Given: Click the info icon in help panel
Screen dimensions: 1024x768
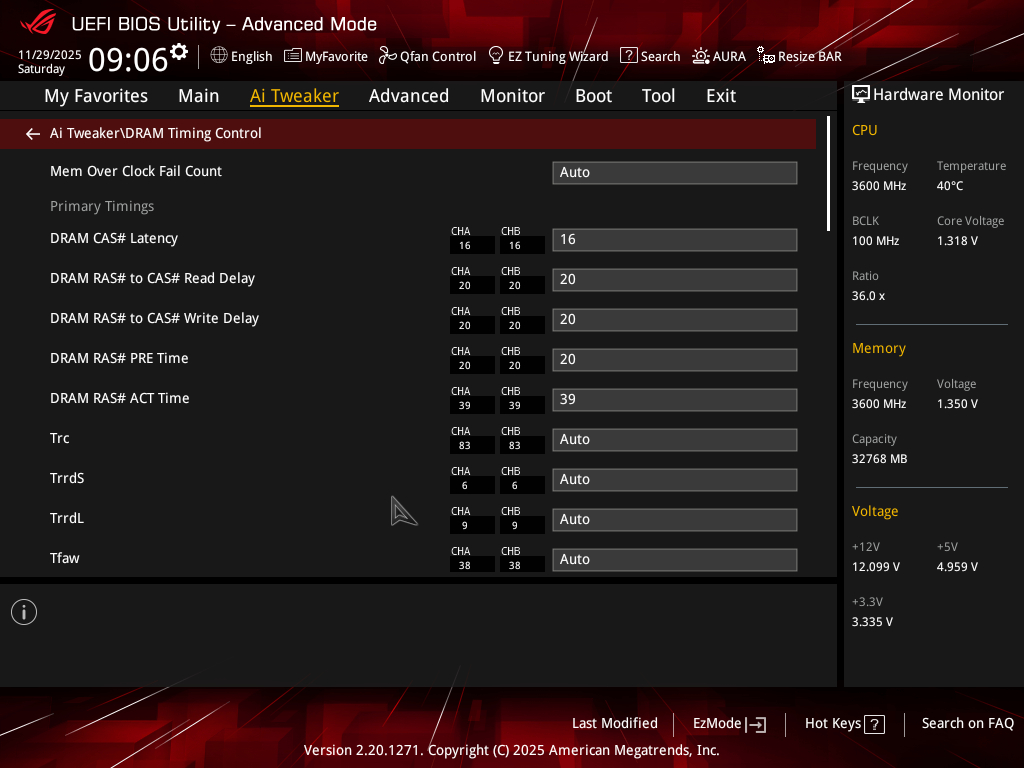Looking at the screenshot, I should [x=24, y=612].
